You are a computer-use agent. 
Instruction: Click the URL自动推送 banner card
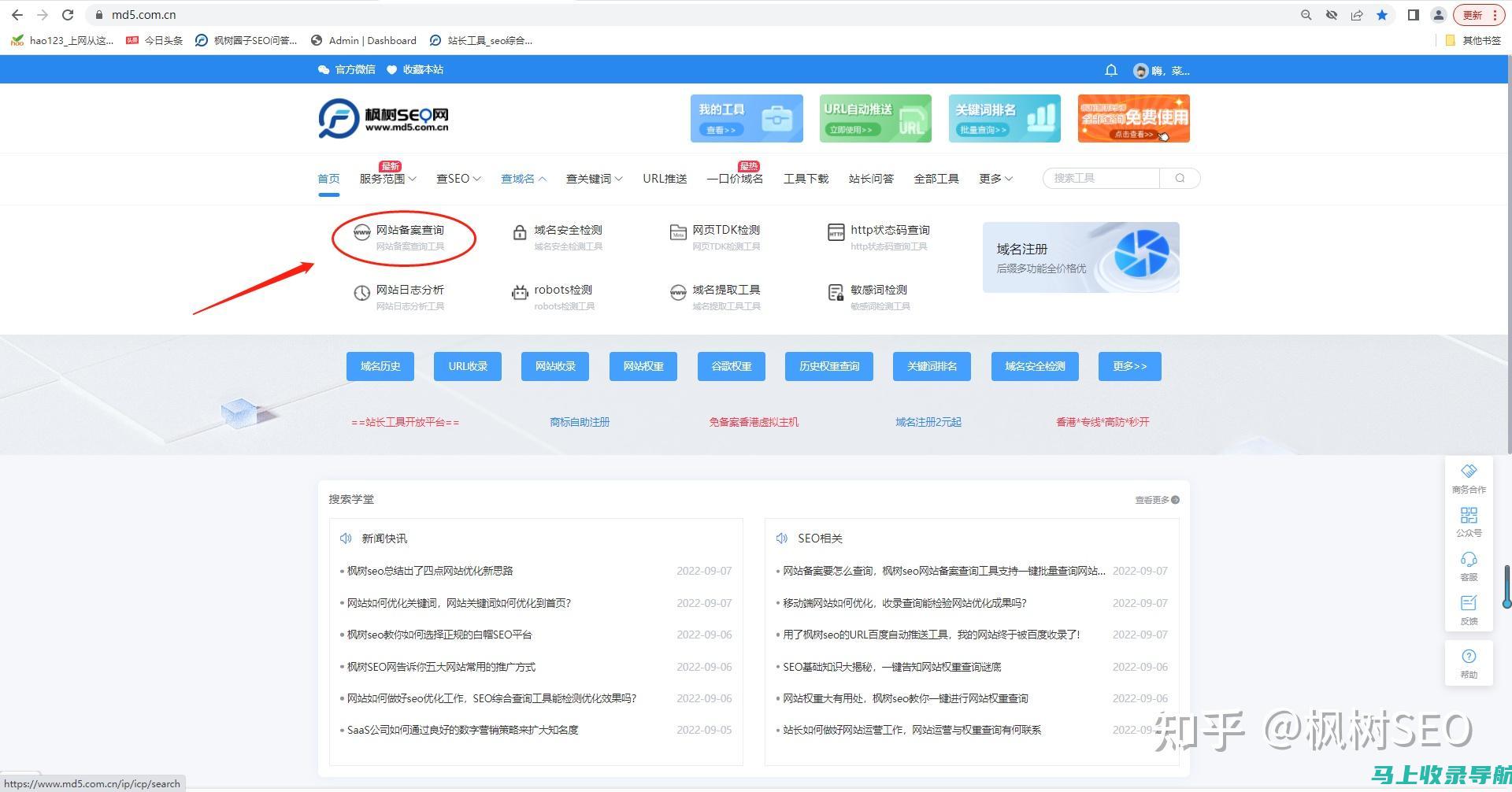click(x=876, y=118)
